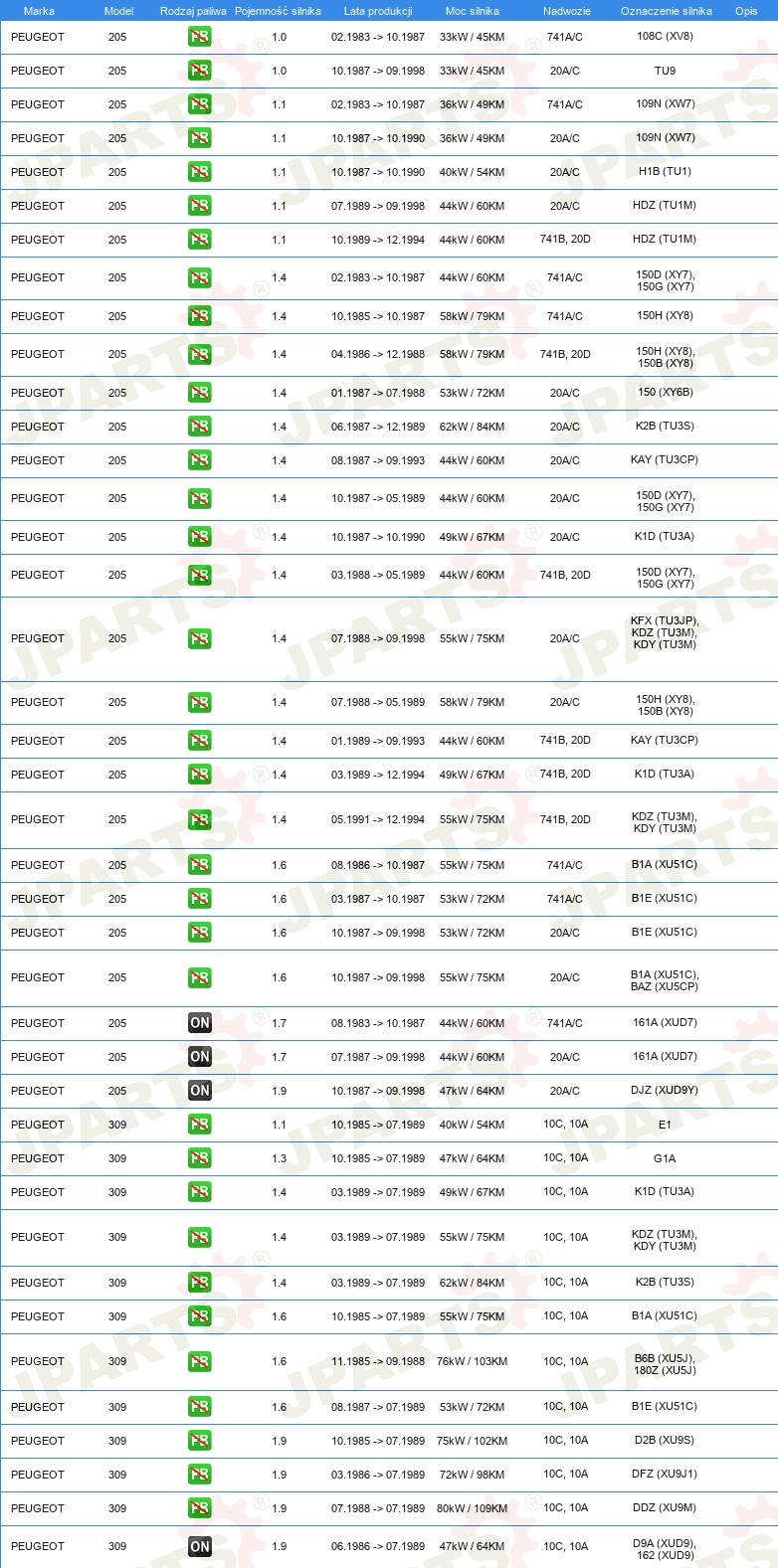Click petrol icon in 108C (XV8) row
Image resolution: width=778 pixels, height=1568 pixels.
coord(200,37)
